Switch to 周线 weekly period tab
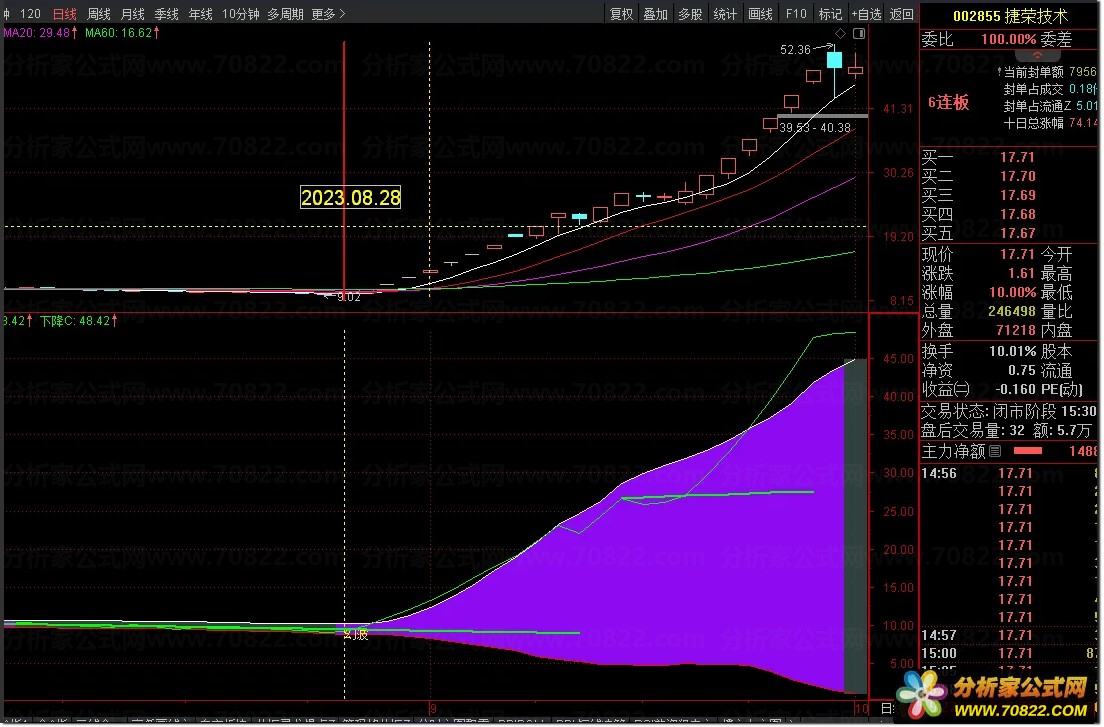 pyautogui.click(x=99, y=13)
